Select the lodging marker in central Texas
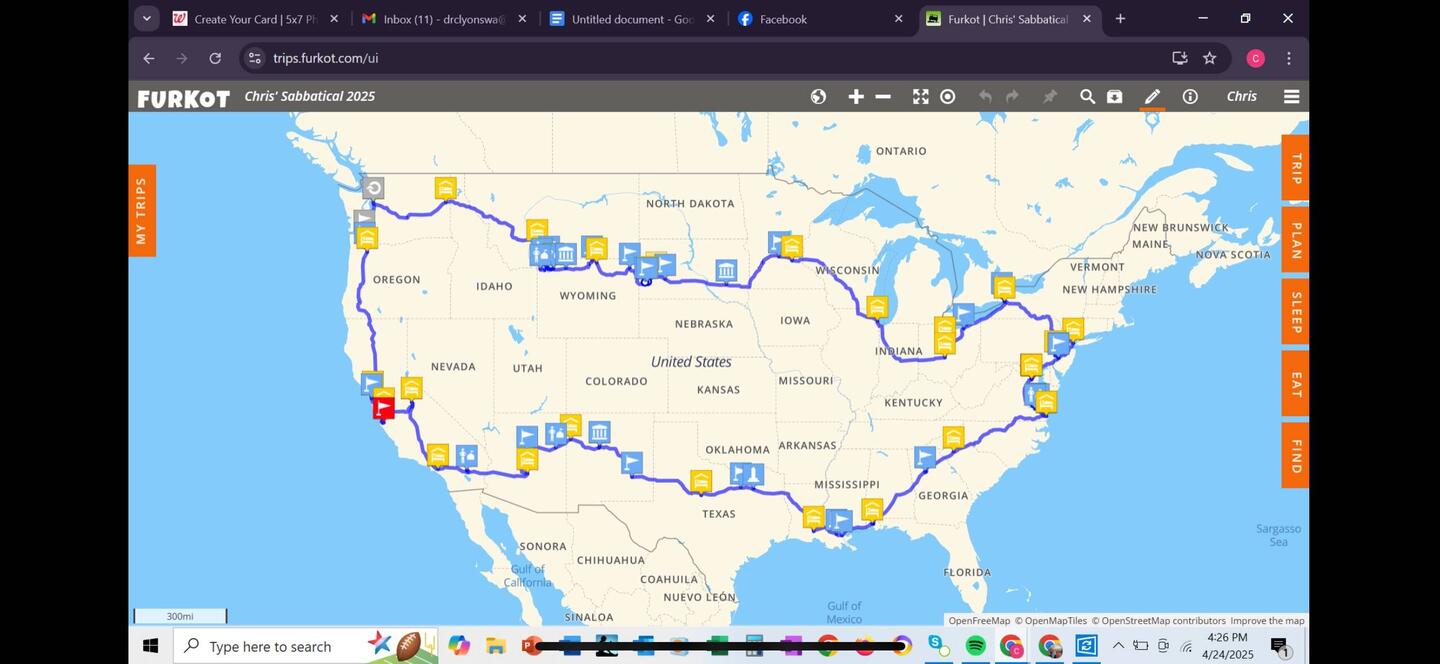This screenshot has width=1440, height=664. tap(701, 481)
